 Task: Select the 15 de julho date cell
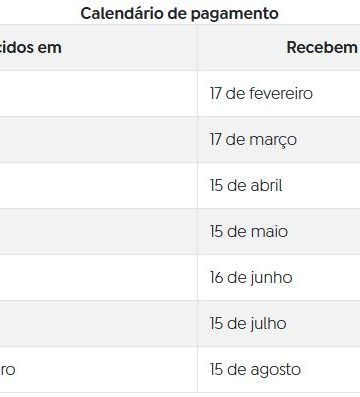click(279, 324)
